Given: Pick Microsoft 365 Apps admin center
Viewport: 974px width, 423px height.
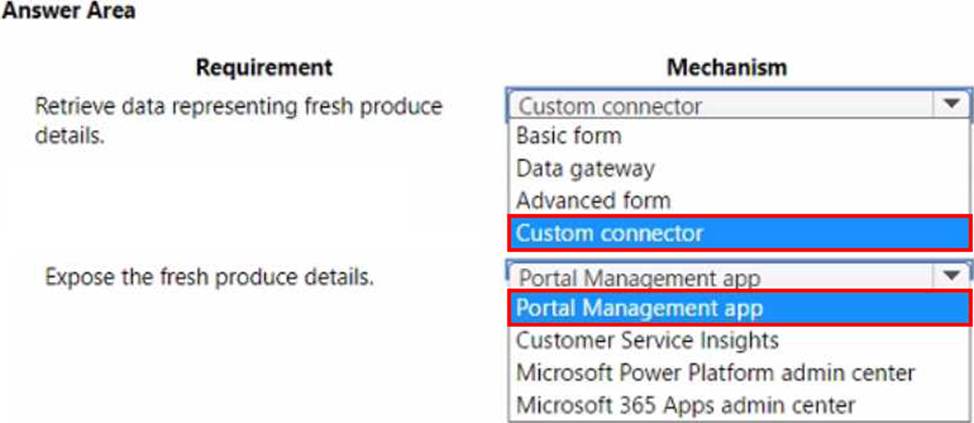Looking at the screenshot, I should coord(685,405).
